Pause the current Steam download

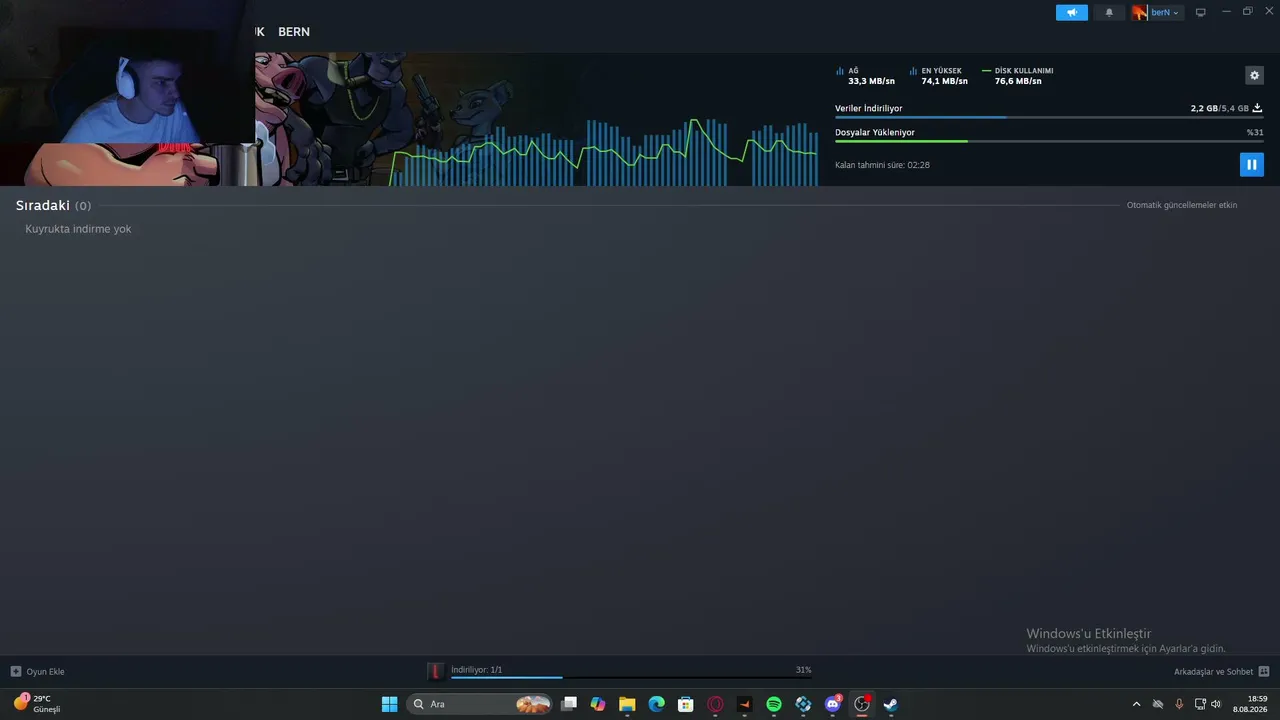tap(1251, 164)
